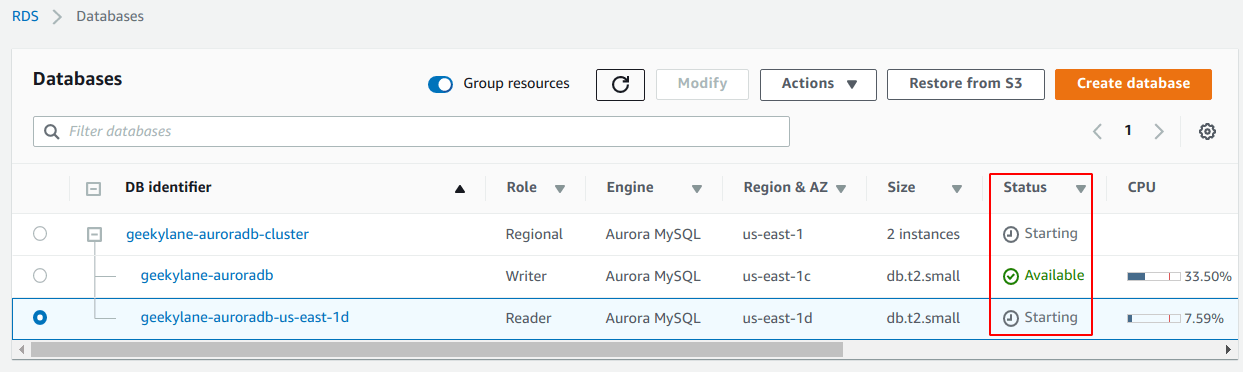1243x372 pixels.
Task: Click Aurora MySQL in the Regional row
Action: click(653, 234)
